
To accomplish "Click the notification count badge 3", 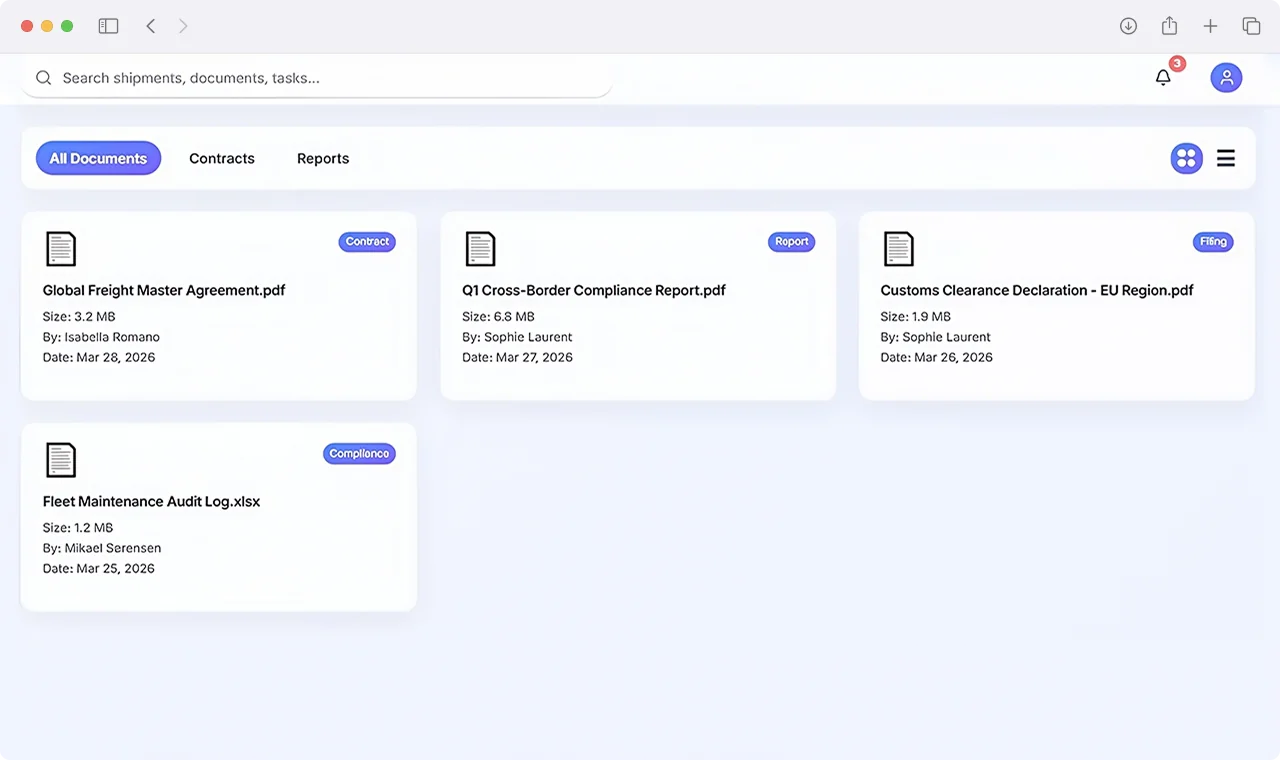I will pos(1177,64).
